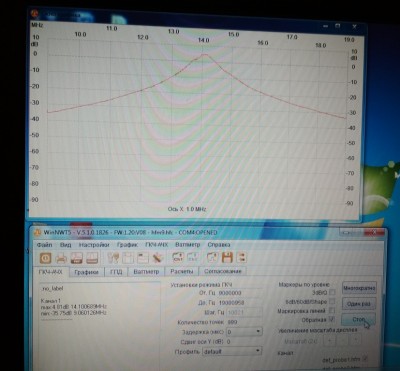
Task: Click the floppy disk save icon
Action: tap(227, 257)
